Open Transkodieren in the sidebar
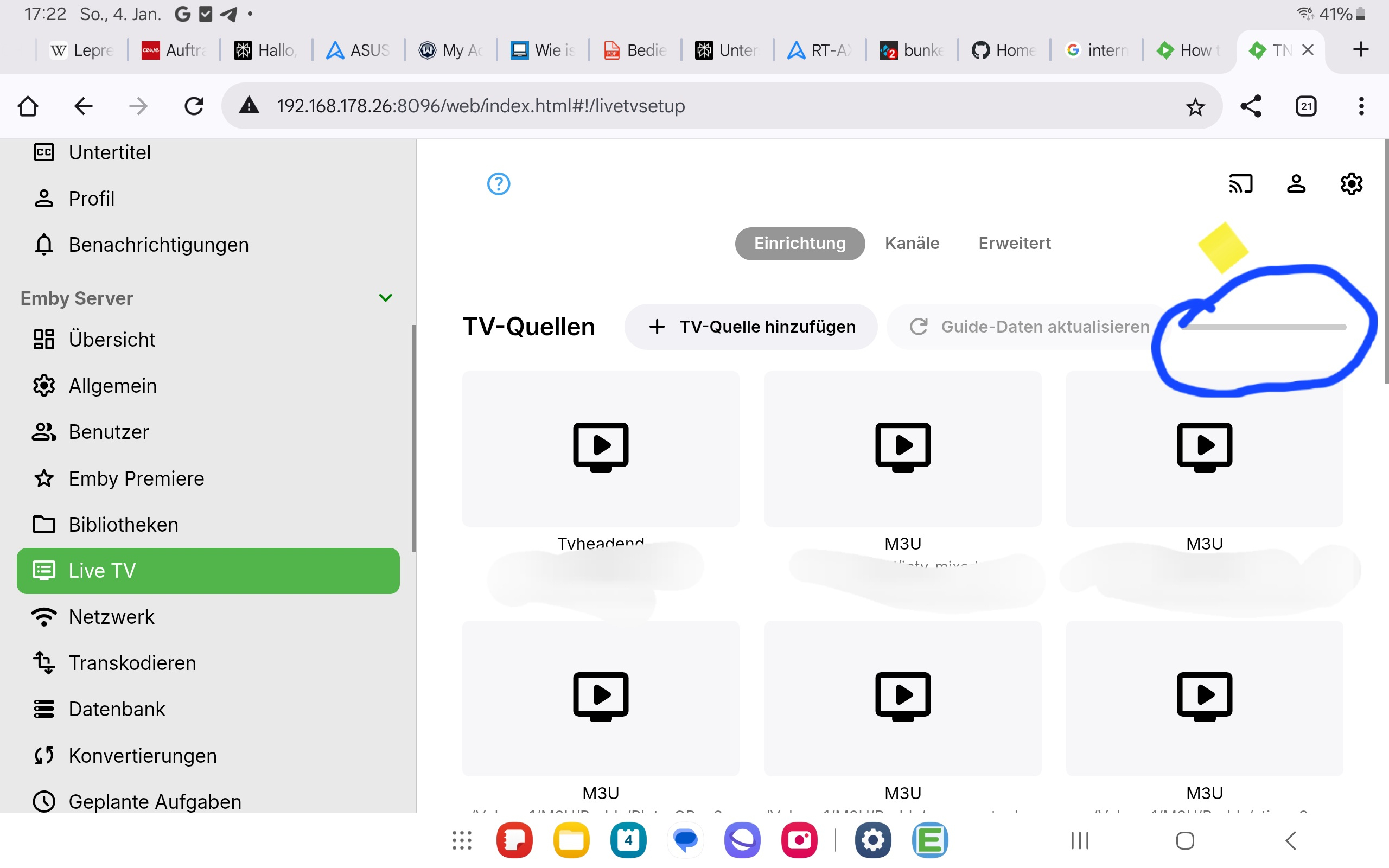This screenshot has width=1389, height=868. [132, 663]
